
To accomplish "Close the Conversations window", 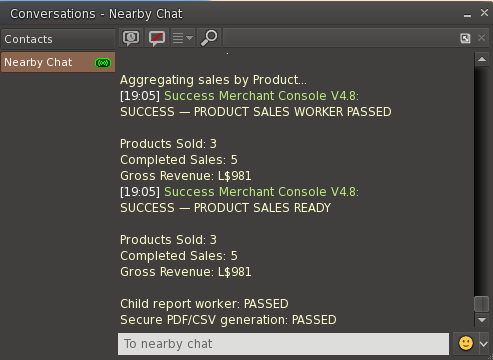I will pos(484,13).
